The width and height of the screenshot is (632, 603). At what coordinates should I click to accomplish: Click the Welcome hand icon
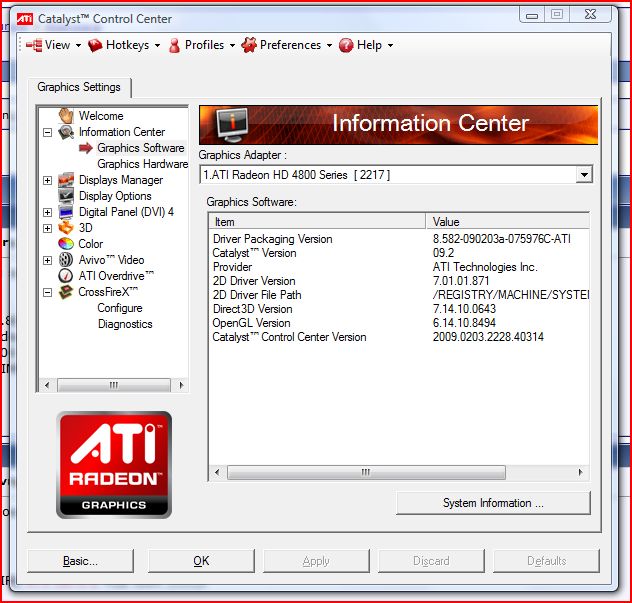pyautogui.click(x=66, y=116)
